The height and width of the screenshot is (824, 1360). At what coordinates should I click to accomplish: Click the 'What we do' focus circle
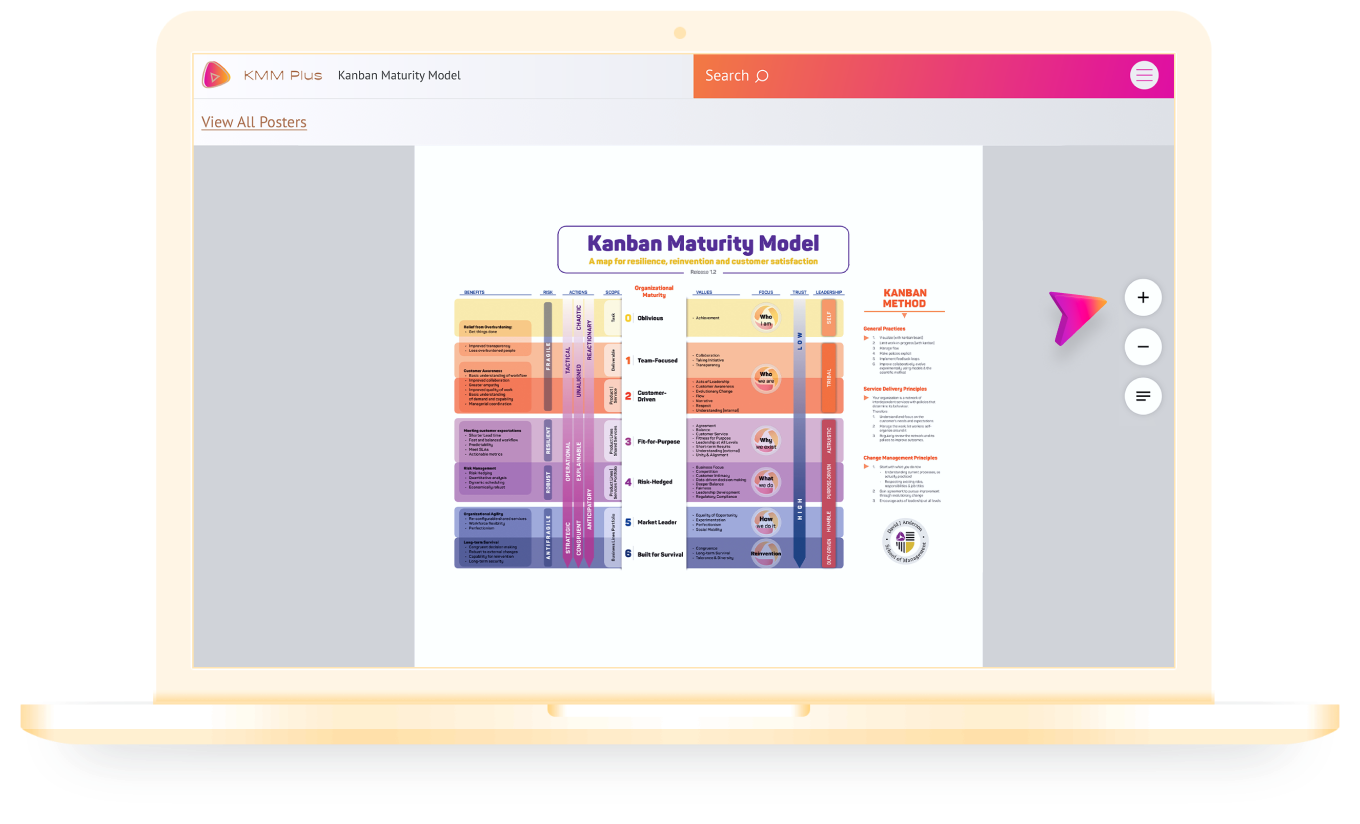point(766,482)
